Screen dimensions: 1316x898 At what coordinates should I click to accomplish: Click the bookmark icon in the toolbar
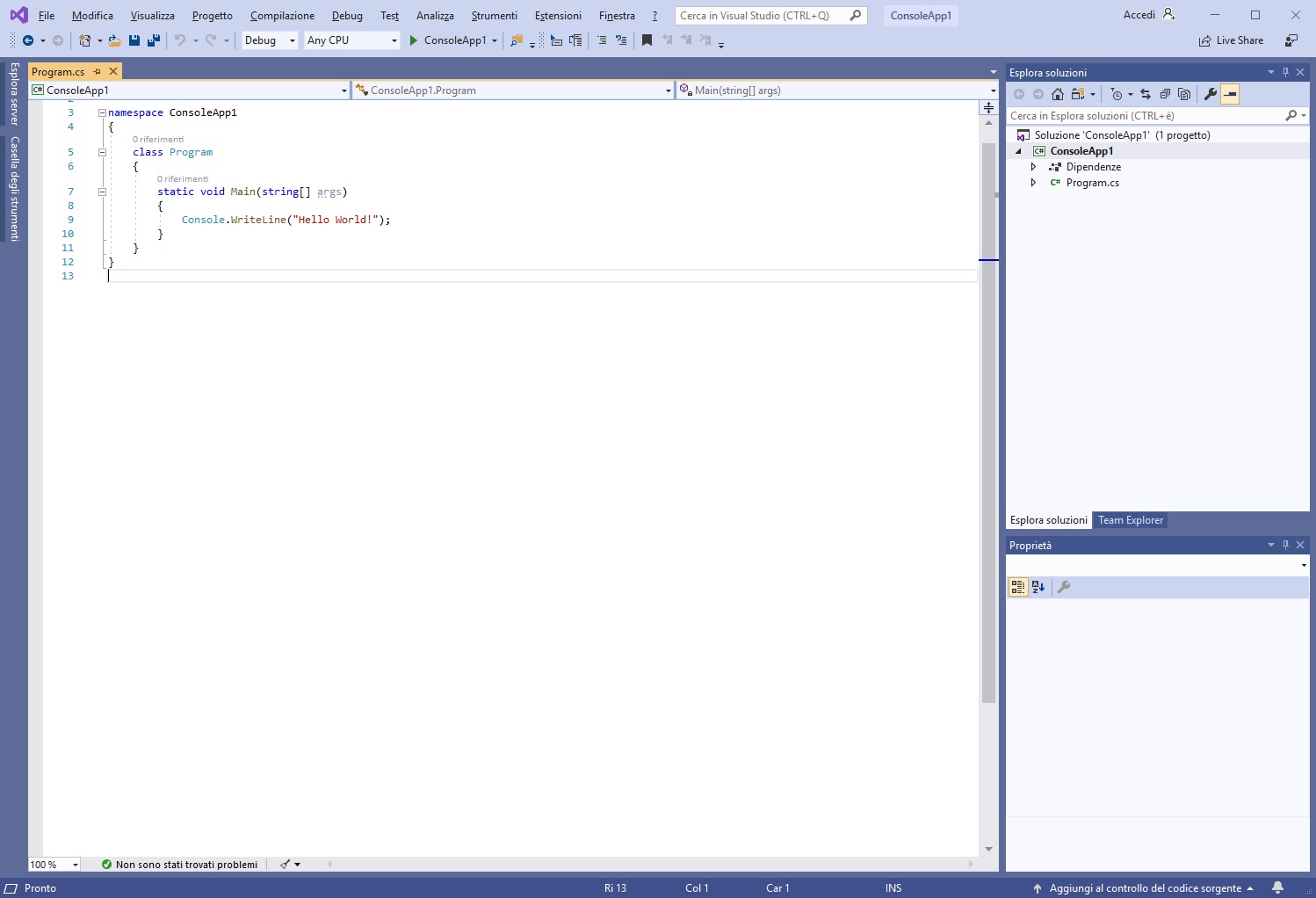tap(647, 40)
